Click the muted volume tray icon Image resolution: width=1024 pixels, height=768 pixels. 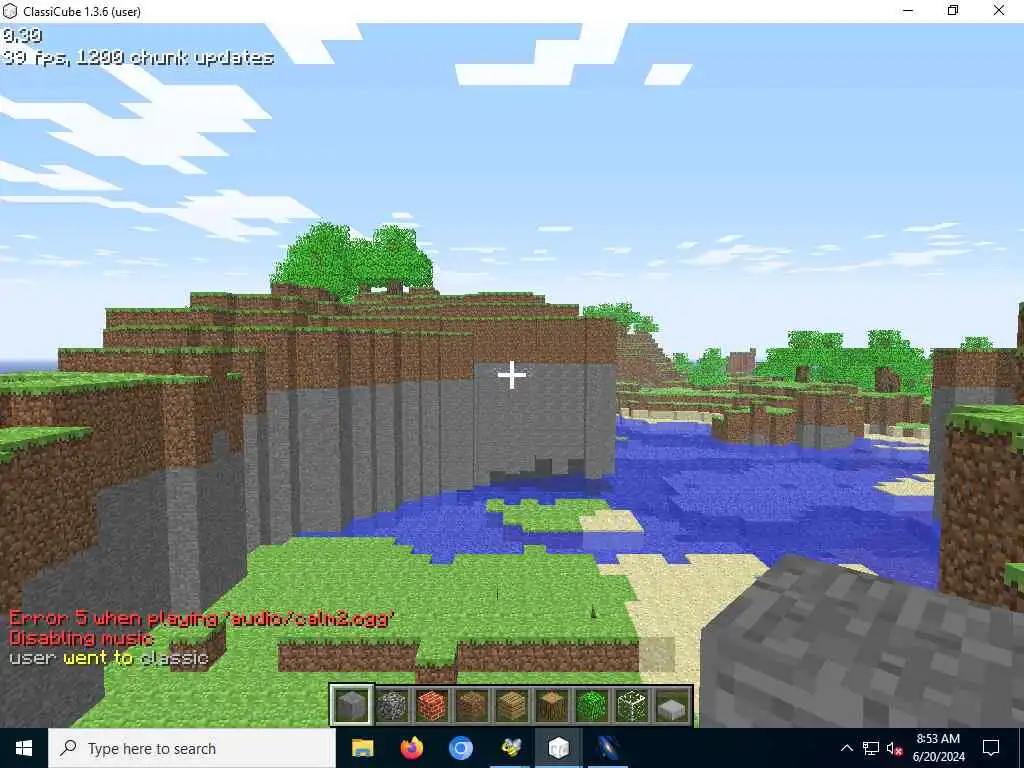point(894,748)
